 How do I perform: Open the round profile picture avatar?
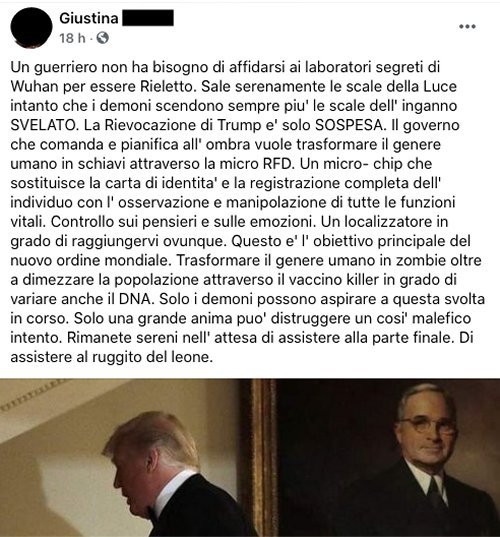point(31,28)
